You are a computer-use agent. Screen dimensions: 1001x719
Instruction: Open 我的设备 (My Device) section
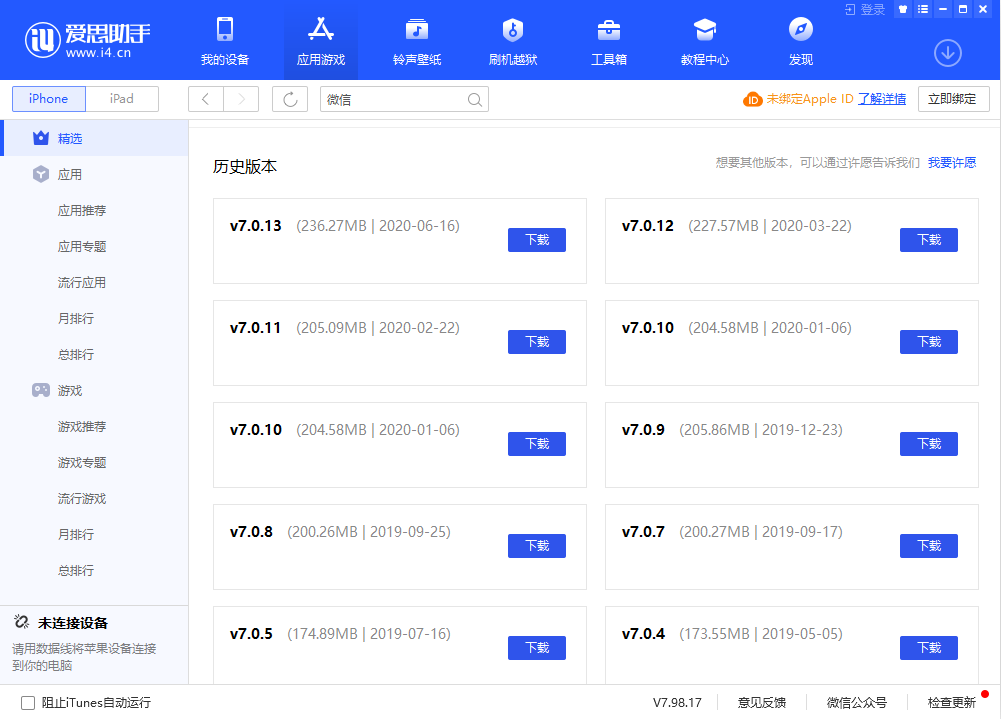tap(225, 41)
